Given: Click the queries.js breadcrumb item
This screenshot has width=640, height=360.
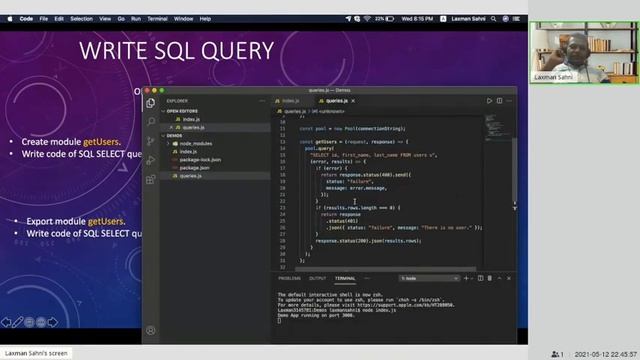Looking at the screenshot, I should click(295, 111).
